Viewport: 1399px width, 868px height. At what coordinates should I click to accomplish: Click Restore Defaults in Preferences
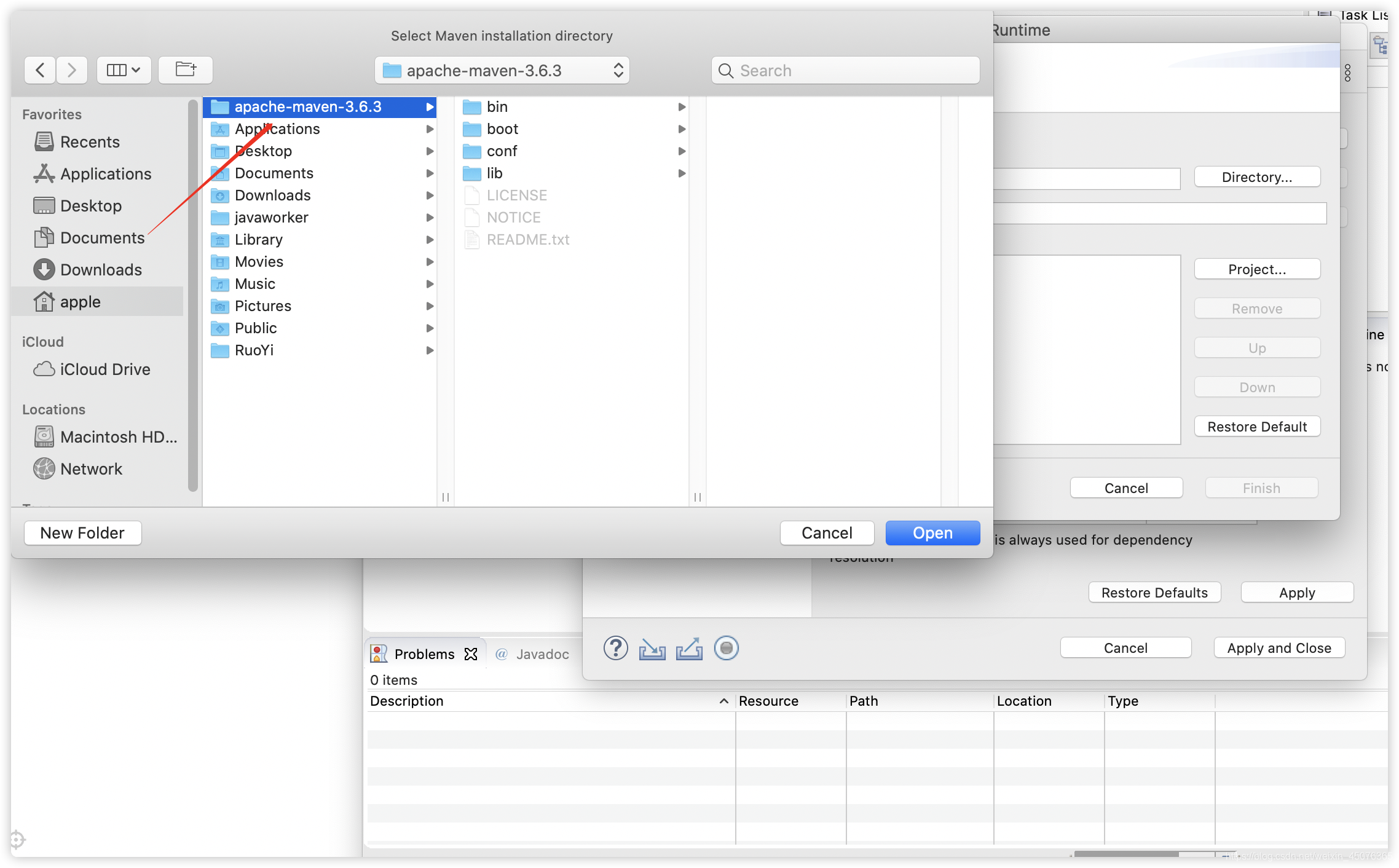coord(1154,593)
